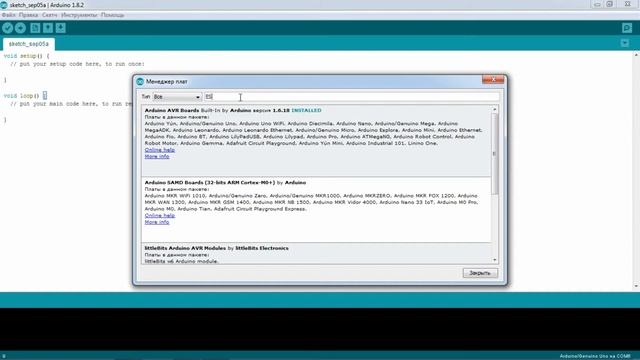Select the sketch_sep05a tab

29,44
